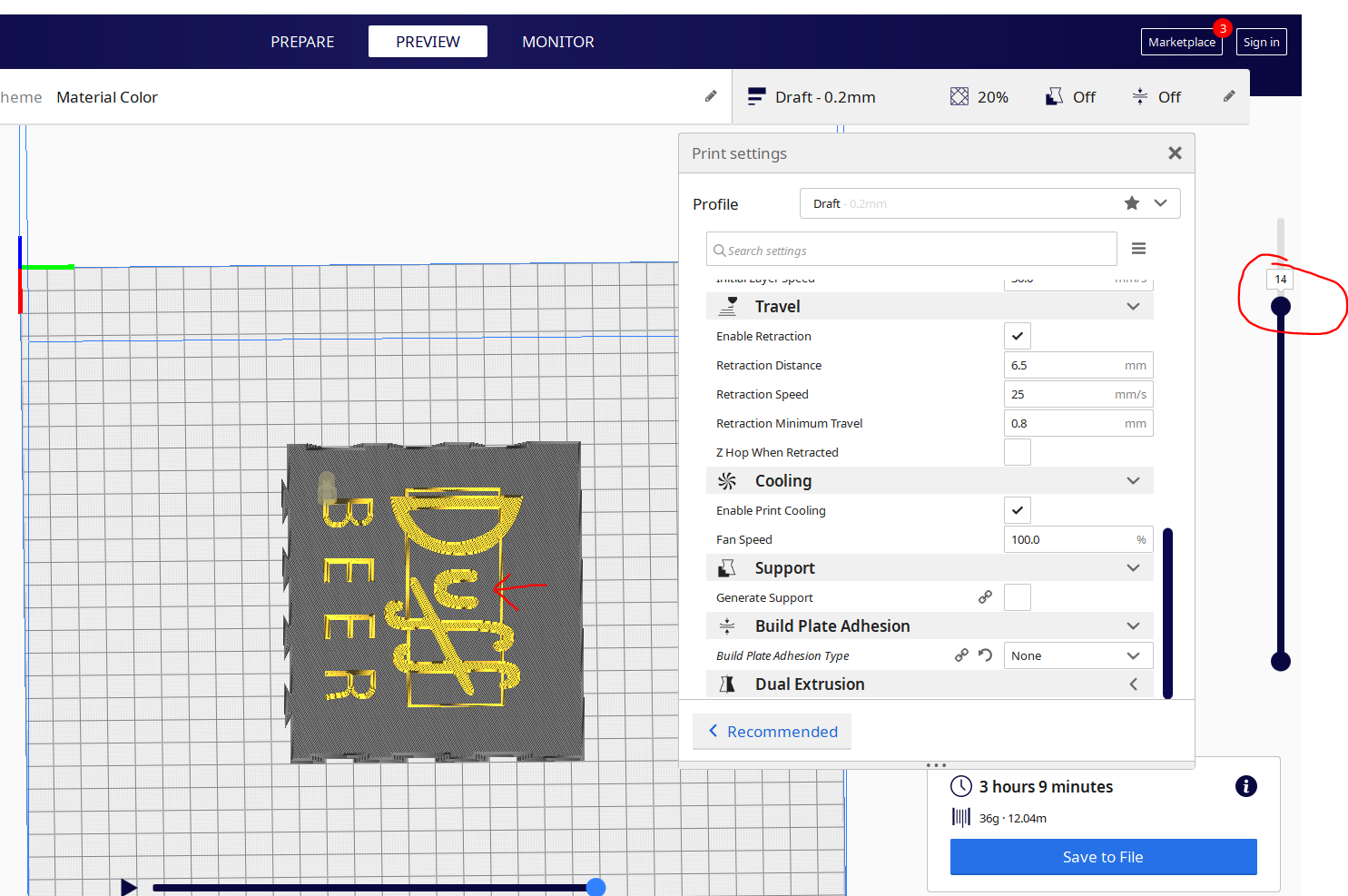The height and width of the screenshot is (896, 1348).
Task: Open the MONITOR stage
Action: 558,42
